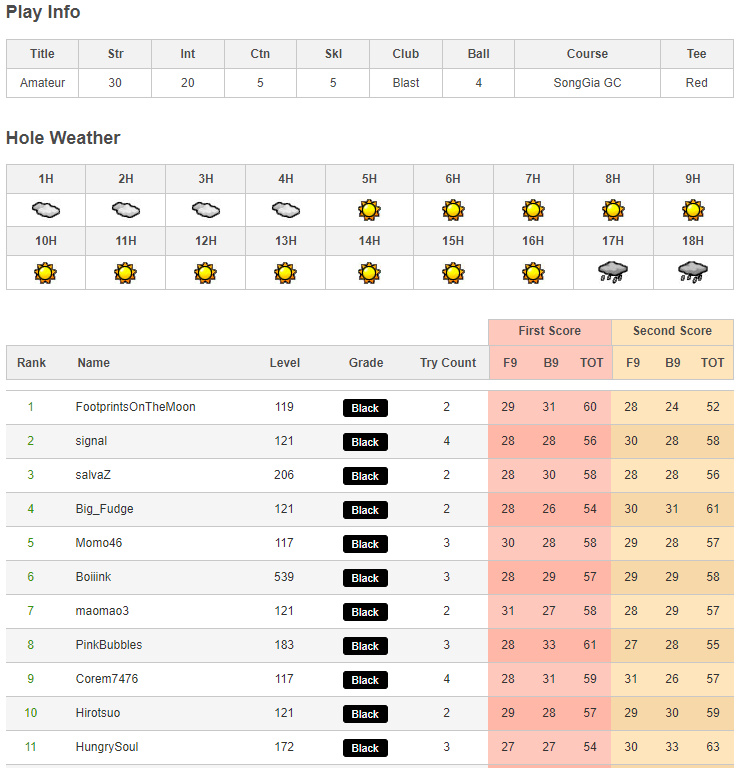
Task: Click the Black grade badge for Boiiink
Action: click(365, 578)
